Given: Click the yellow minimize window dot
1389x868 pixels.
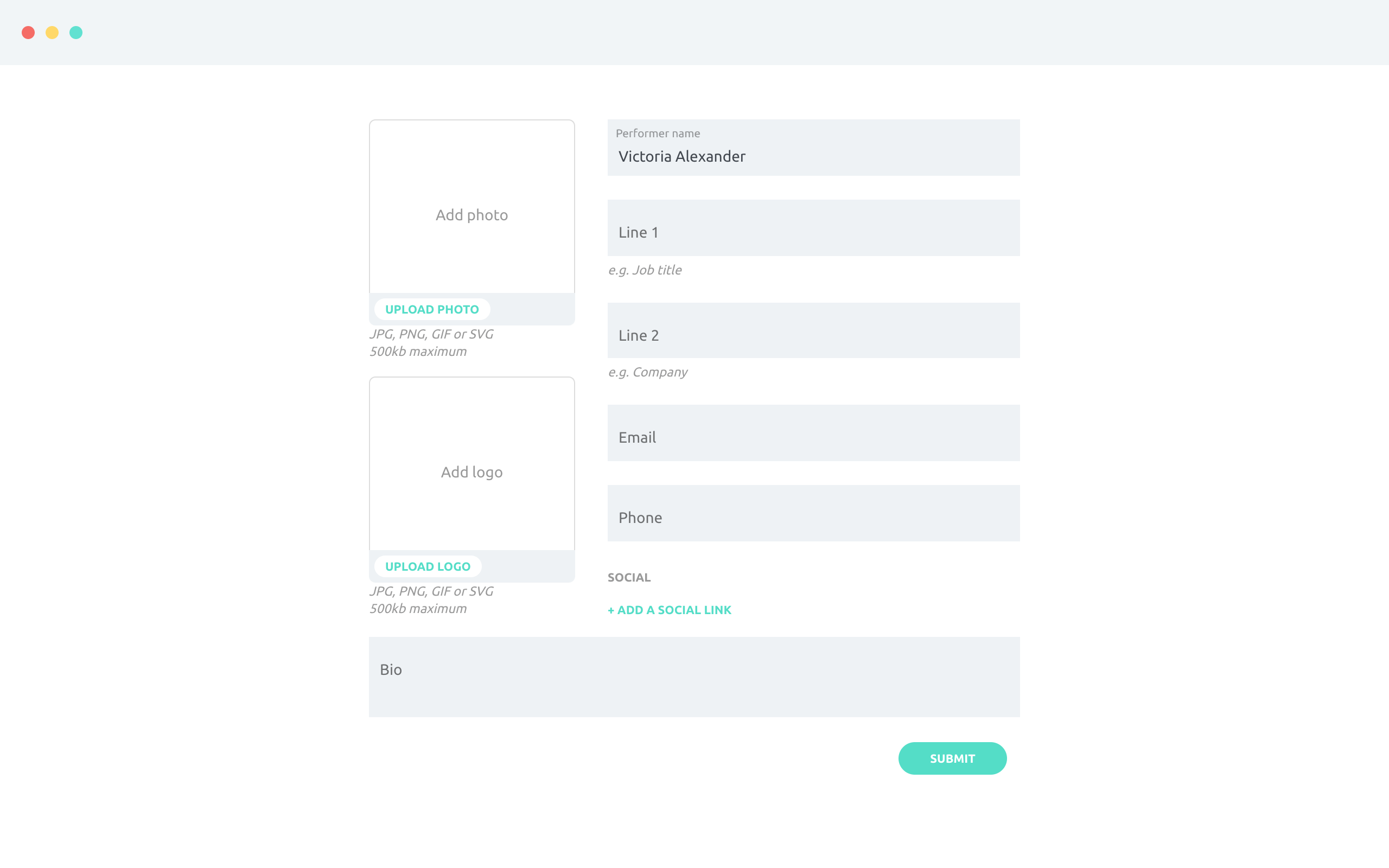Looking at the screenshot, I should pos(52,33).
